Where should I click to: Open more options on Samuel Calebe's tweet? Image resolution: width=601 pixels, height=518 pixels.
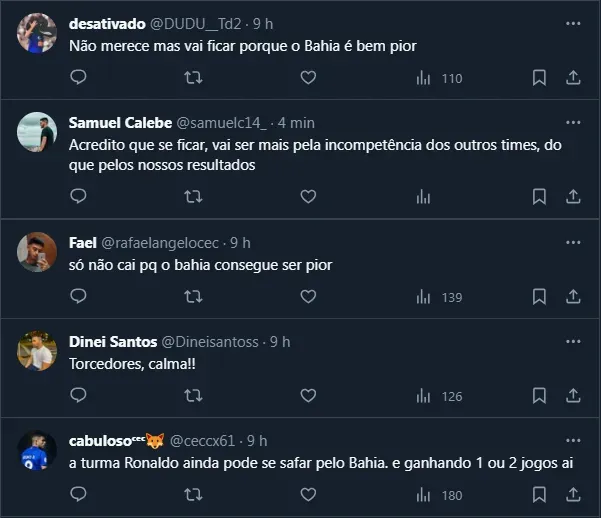[x=573, y=122]
